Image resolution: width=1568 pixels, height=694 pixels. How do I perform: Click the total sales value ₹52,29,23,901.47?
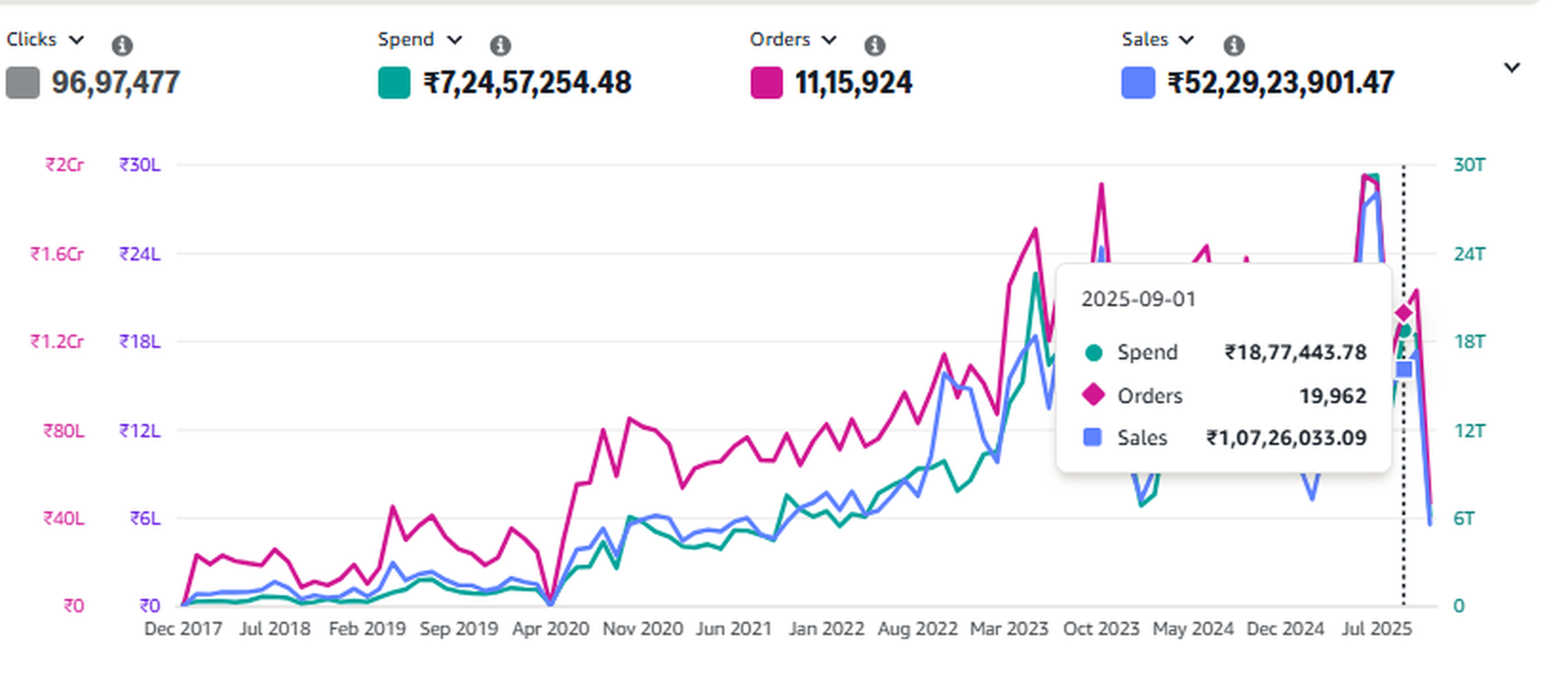1281,83
